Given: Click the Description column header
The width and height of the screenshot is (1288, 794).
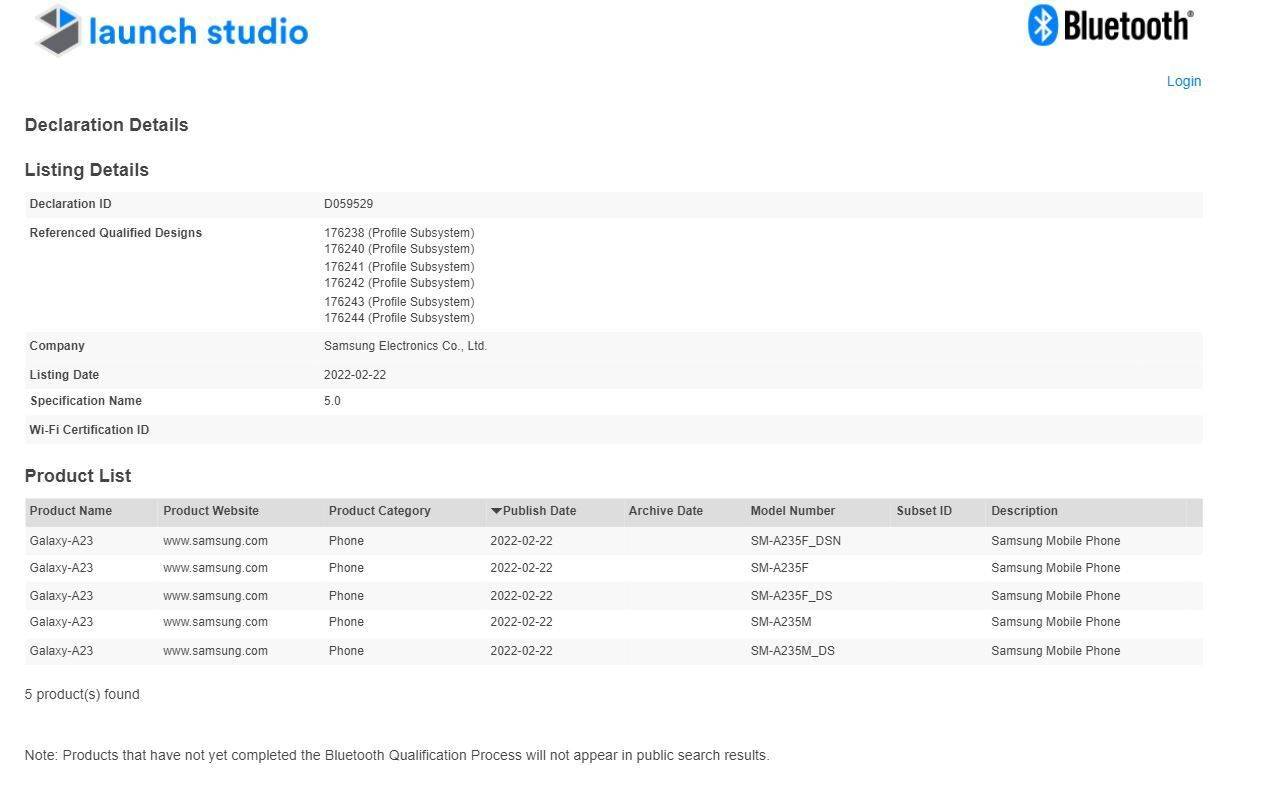Looking at the screenshot, I should (x=1024, y=511).
